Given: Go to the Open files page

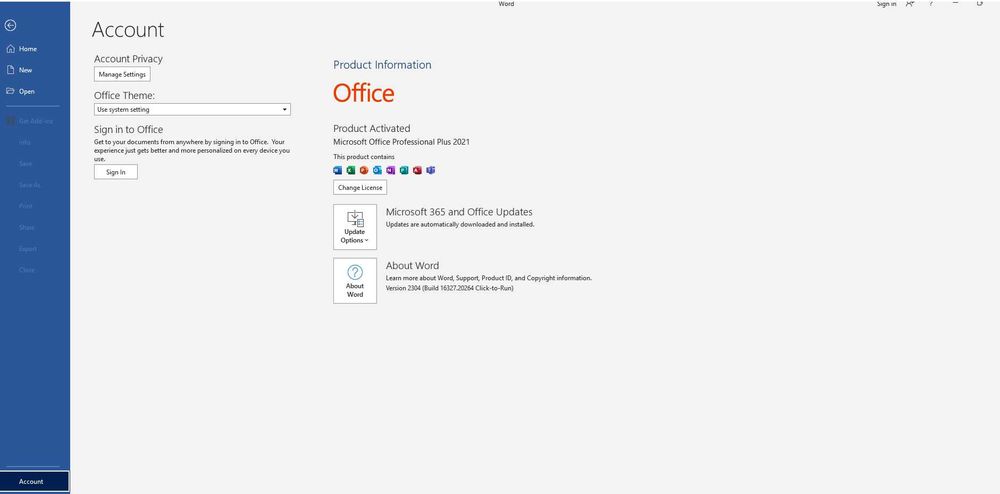Looking at the screenshot, I should (x=34, y=91).
